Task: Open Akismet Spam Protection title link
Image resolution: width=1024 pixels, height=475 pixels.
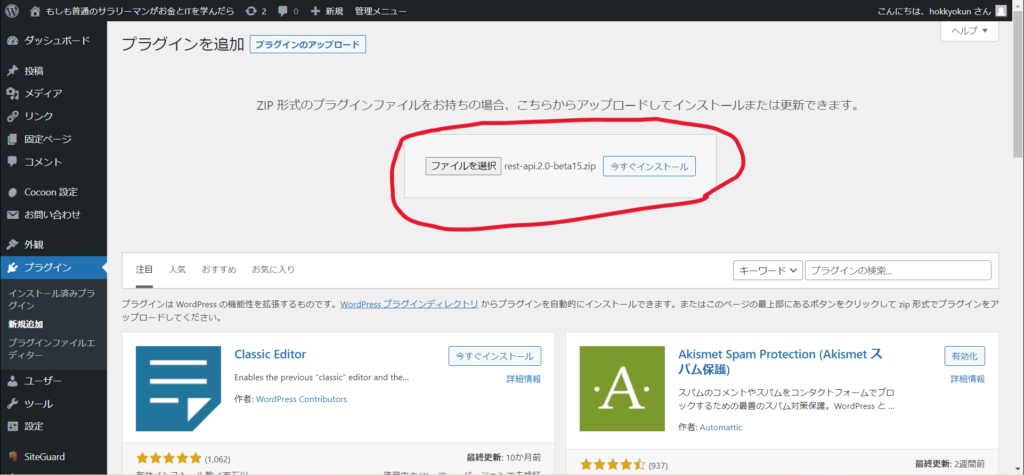Action: coord(781,362)
